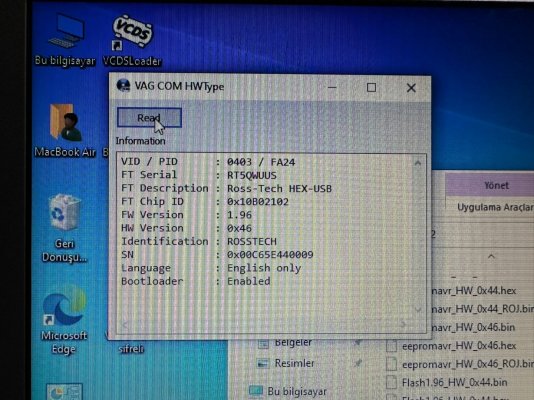Open the Yönet ribbon tab
The height and width of the screenshot is (400, 534).
(x=496, y=186)
